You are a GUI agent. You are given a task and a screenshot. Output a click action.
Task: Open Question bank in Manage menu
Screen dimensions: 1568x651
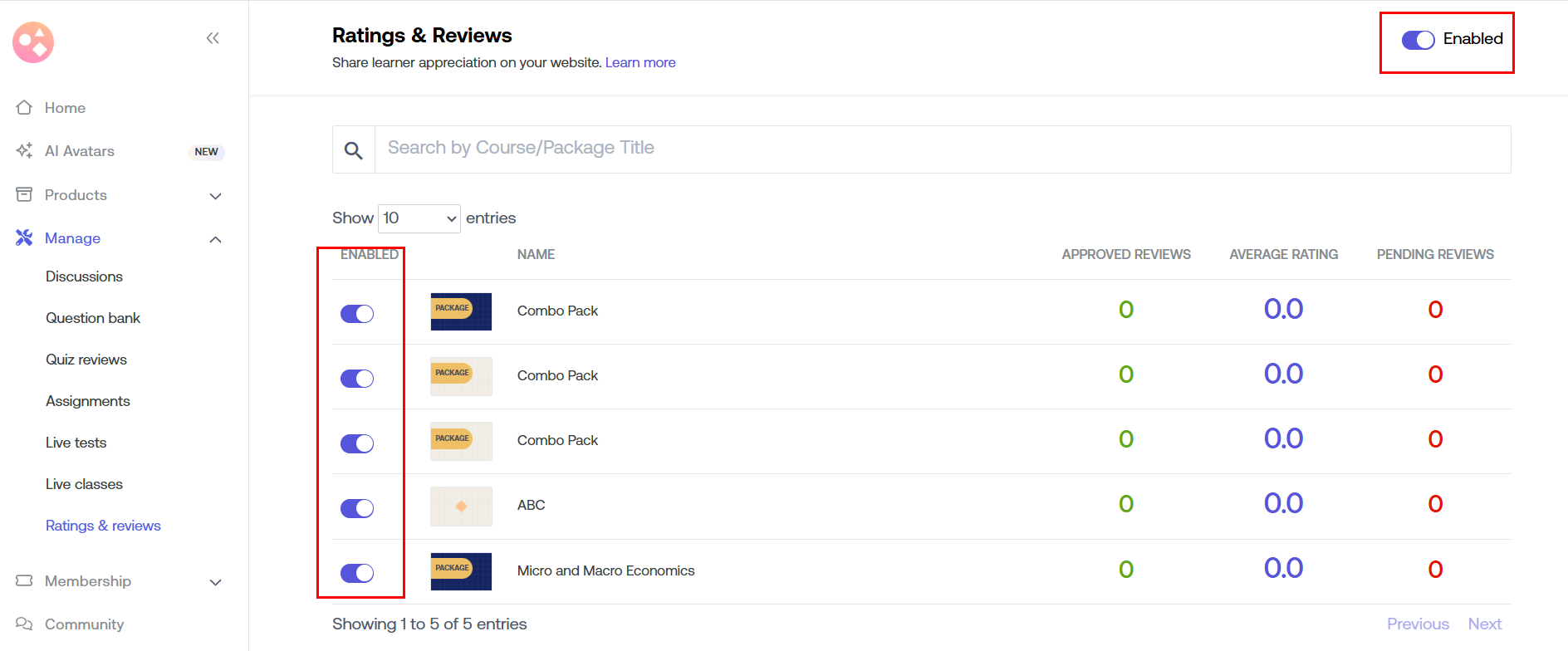[93, 318]
